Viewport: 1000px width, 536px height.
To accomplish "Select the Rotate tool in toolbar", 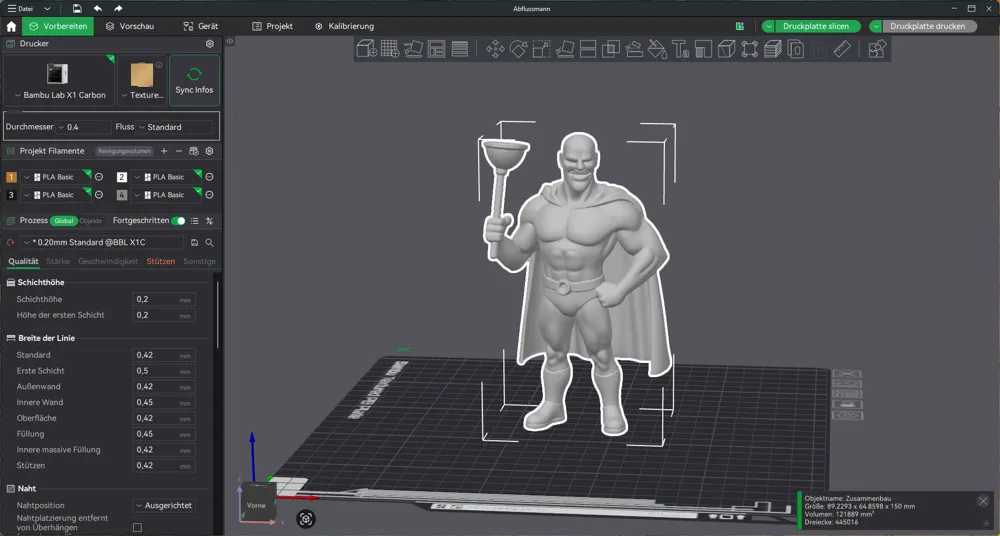I will point(518,49).
